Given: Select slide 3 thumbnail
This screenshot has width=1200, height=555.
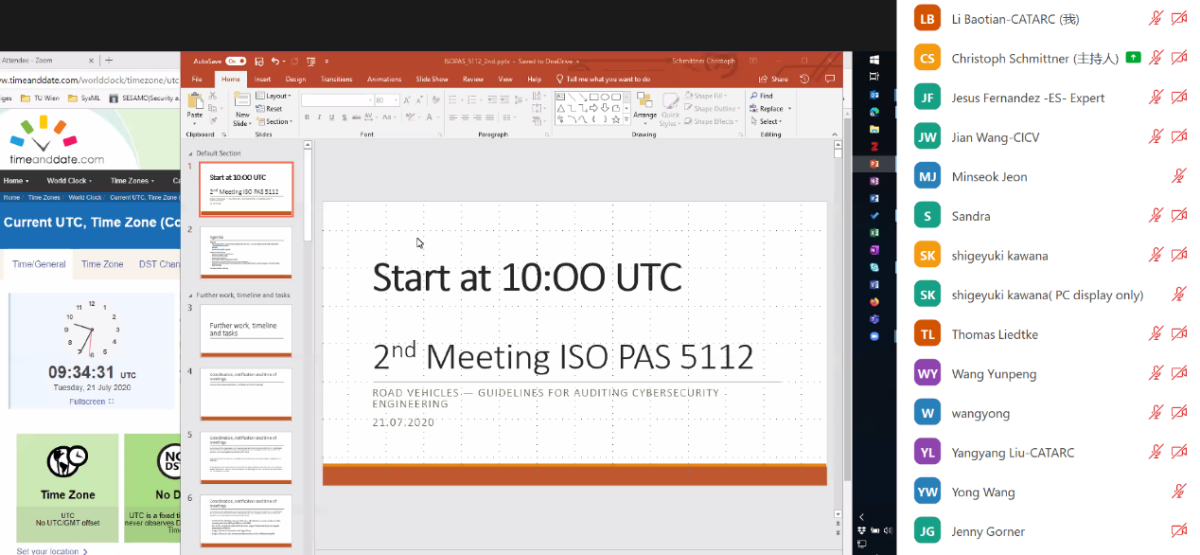Looking at the screenshot, I should pyautogui.click(x=246, y=329).
